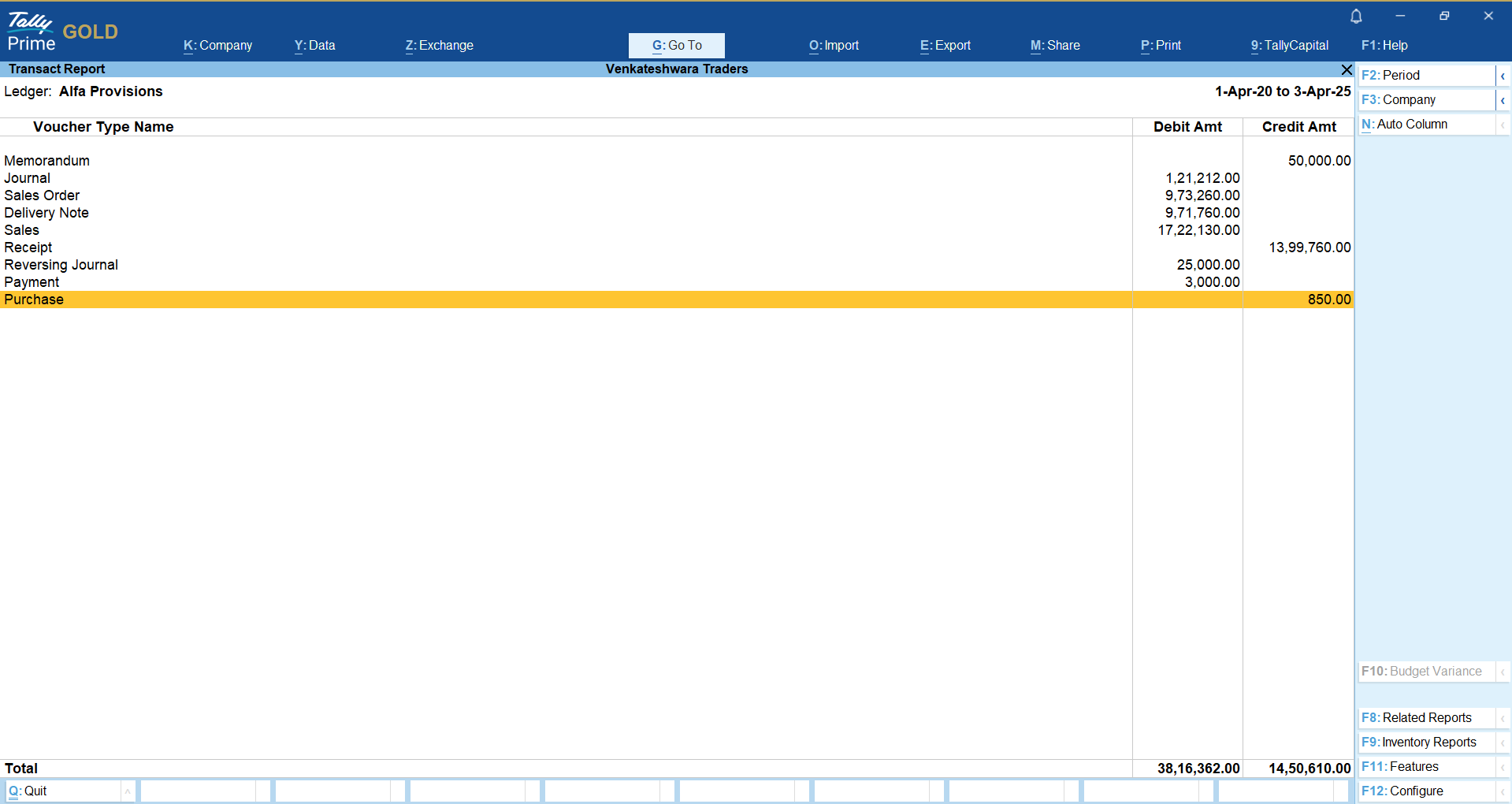The height and width of the screenshot is (804, 1512).
Task: Open the F1 Help menu
Action: [1384, 46]
